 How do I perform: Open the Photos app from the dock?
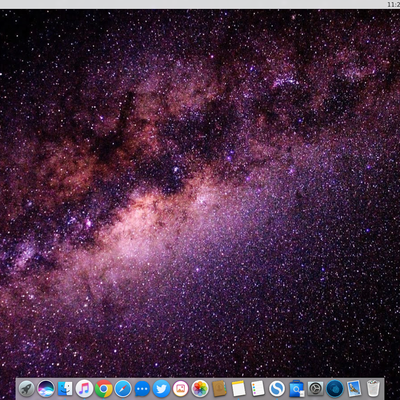(x=200, y=388)
